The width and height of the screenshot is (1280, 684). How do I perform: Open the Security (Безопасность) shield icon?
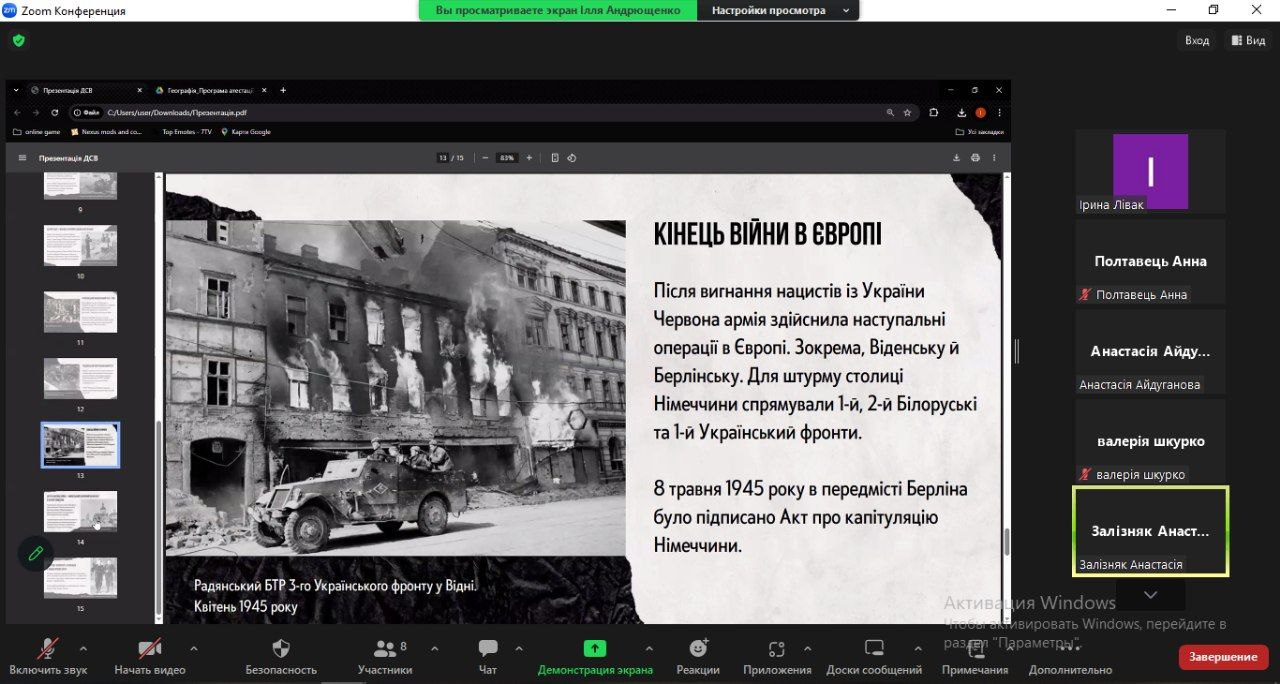pos(281,648)
